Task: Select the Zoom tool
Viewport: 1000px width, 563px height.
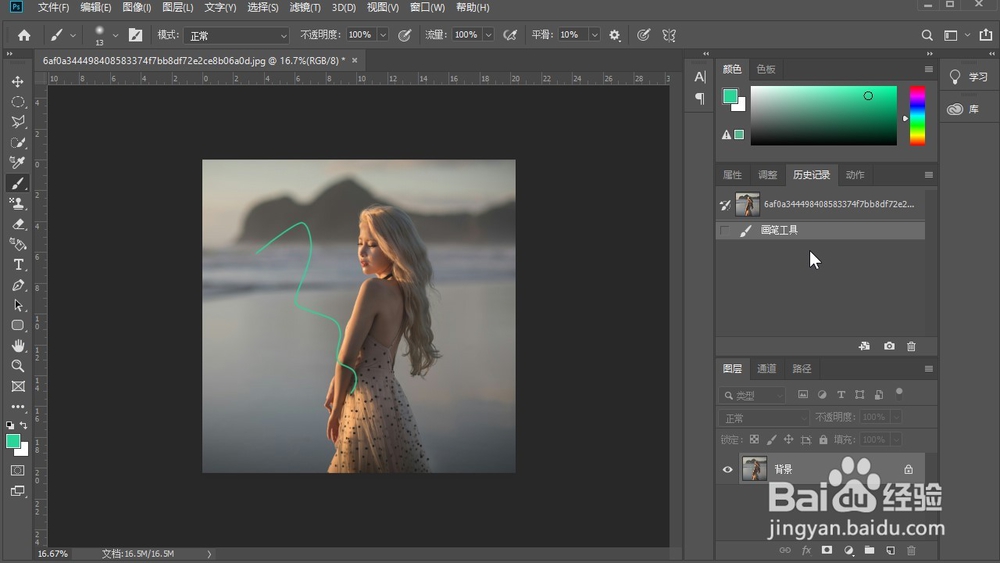Action: click(18, 366)
